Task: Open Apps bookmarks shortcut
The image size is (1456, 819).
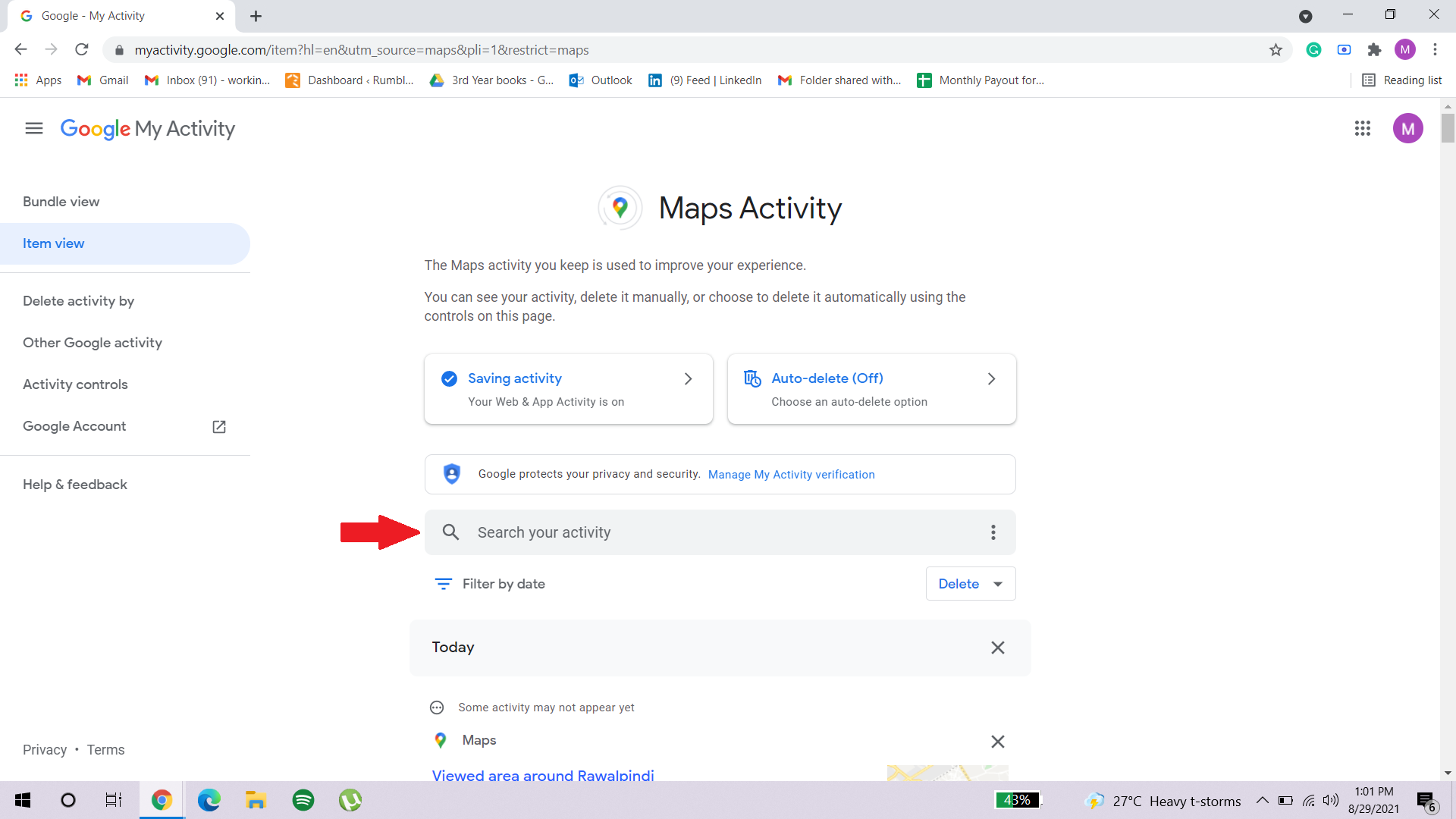Action: [38, 80]
